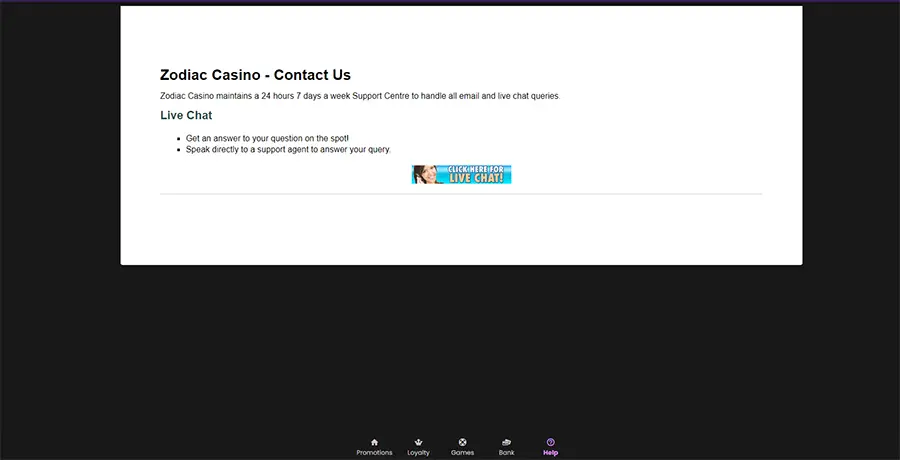Click the 'Zodiac Casino - Contact Us' title
The height and width of the screenshot is (460, 900).
coord(255,75)
